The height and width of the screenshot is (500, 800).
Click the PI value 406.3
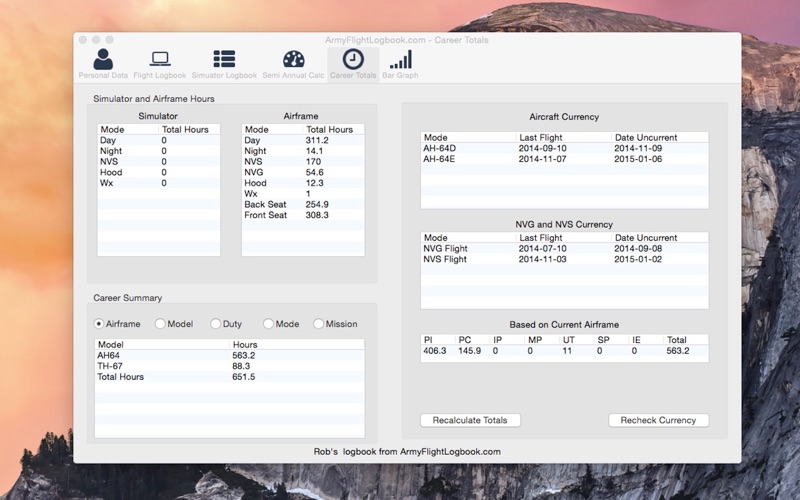point(435,351)
